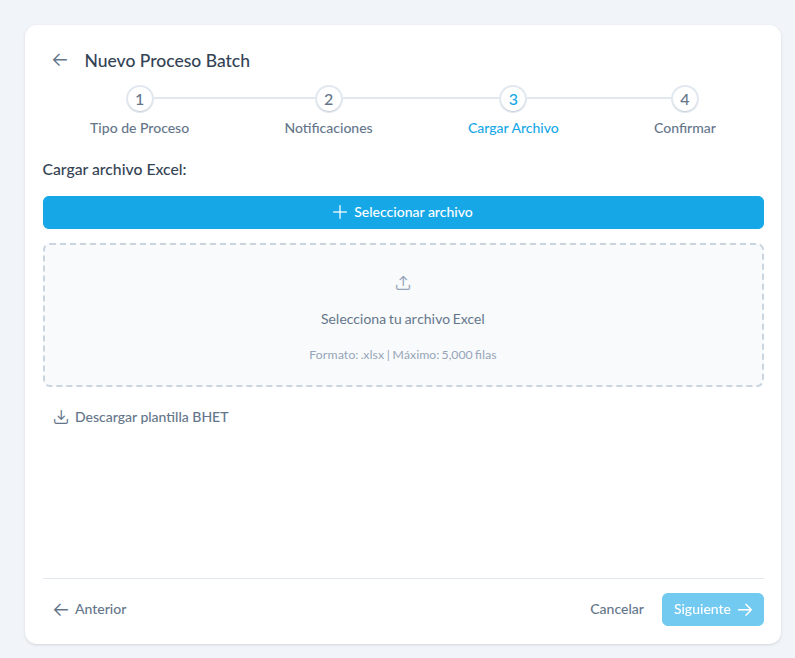Screen dimensions: 795x658
Task: Click the Cargar Archivo step label
Action: tap(513, 128)
